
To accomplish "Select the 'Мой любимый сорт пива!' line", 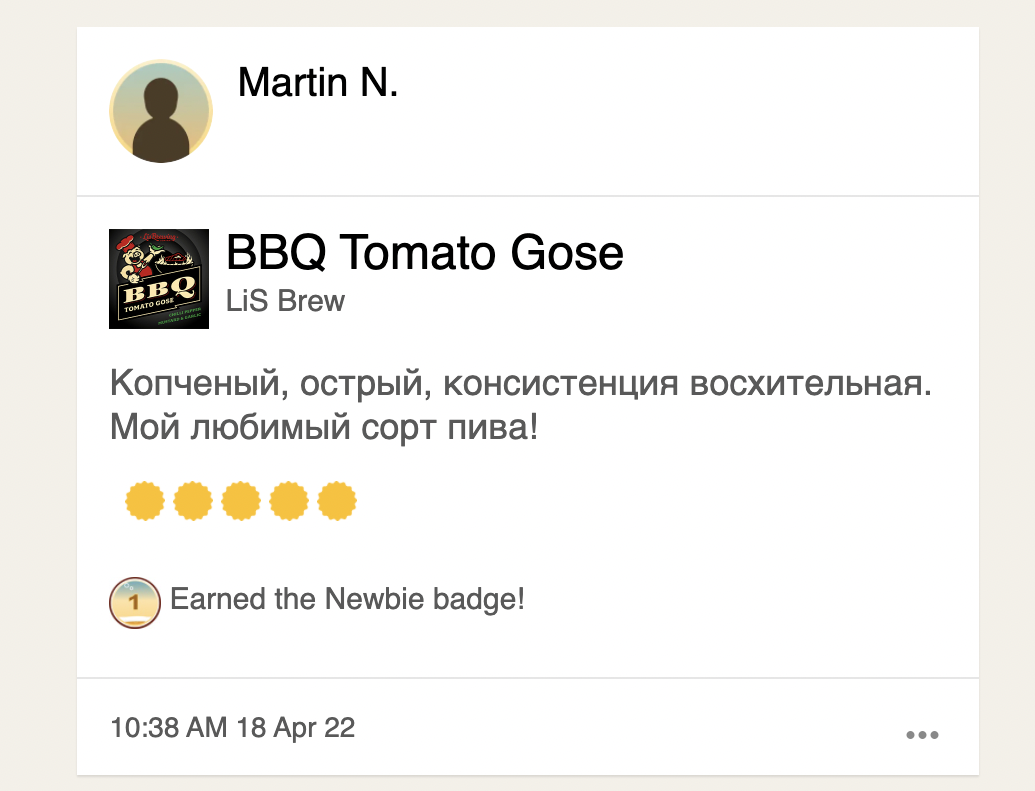I will click(323, 427).
